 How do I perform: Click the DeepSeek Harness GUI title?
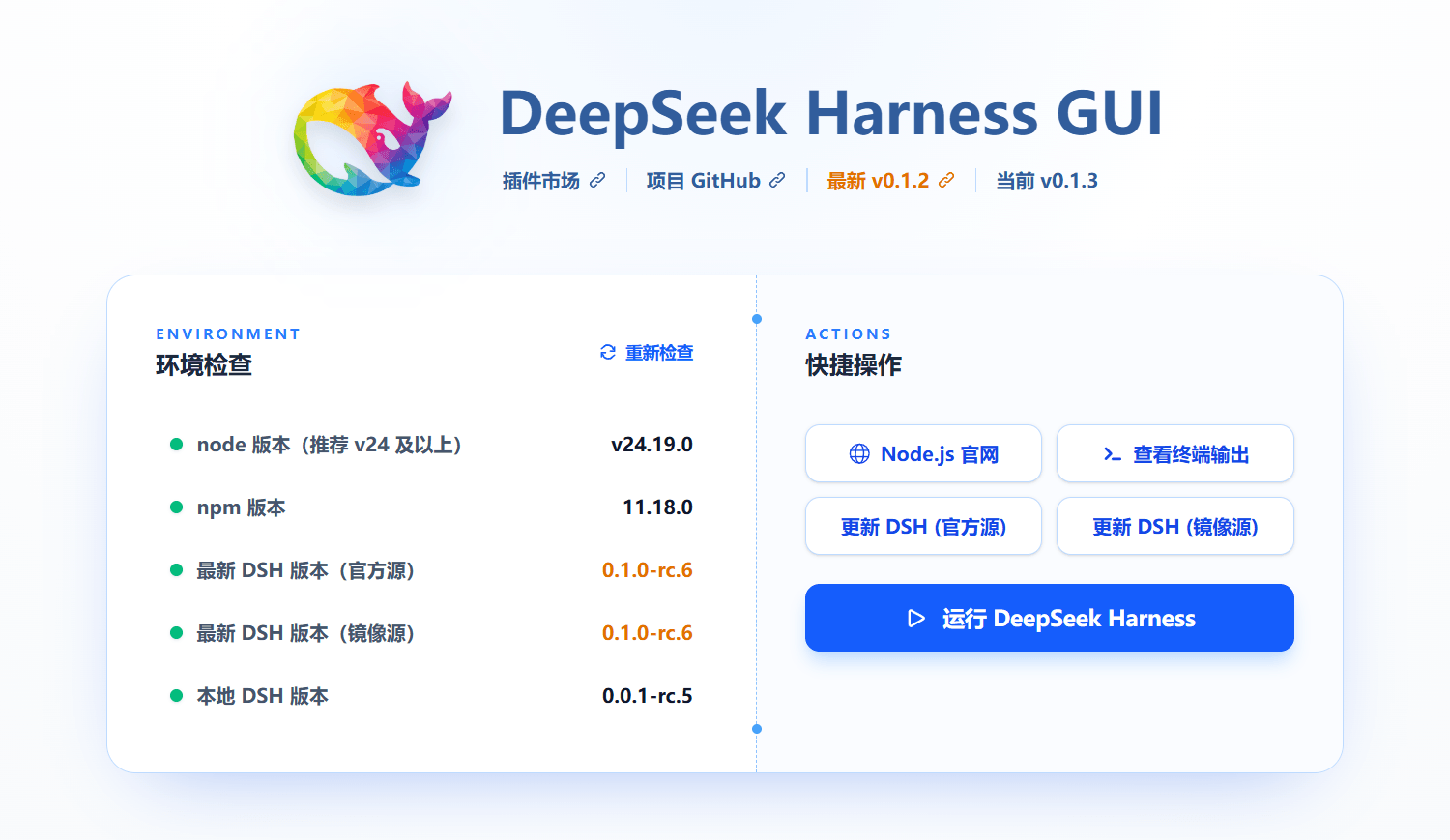click(x=830, y=114)
